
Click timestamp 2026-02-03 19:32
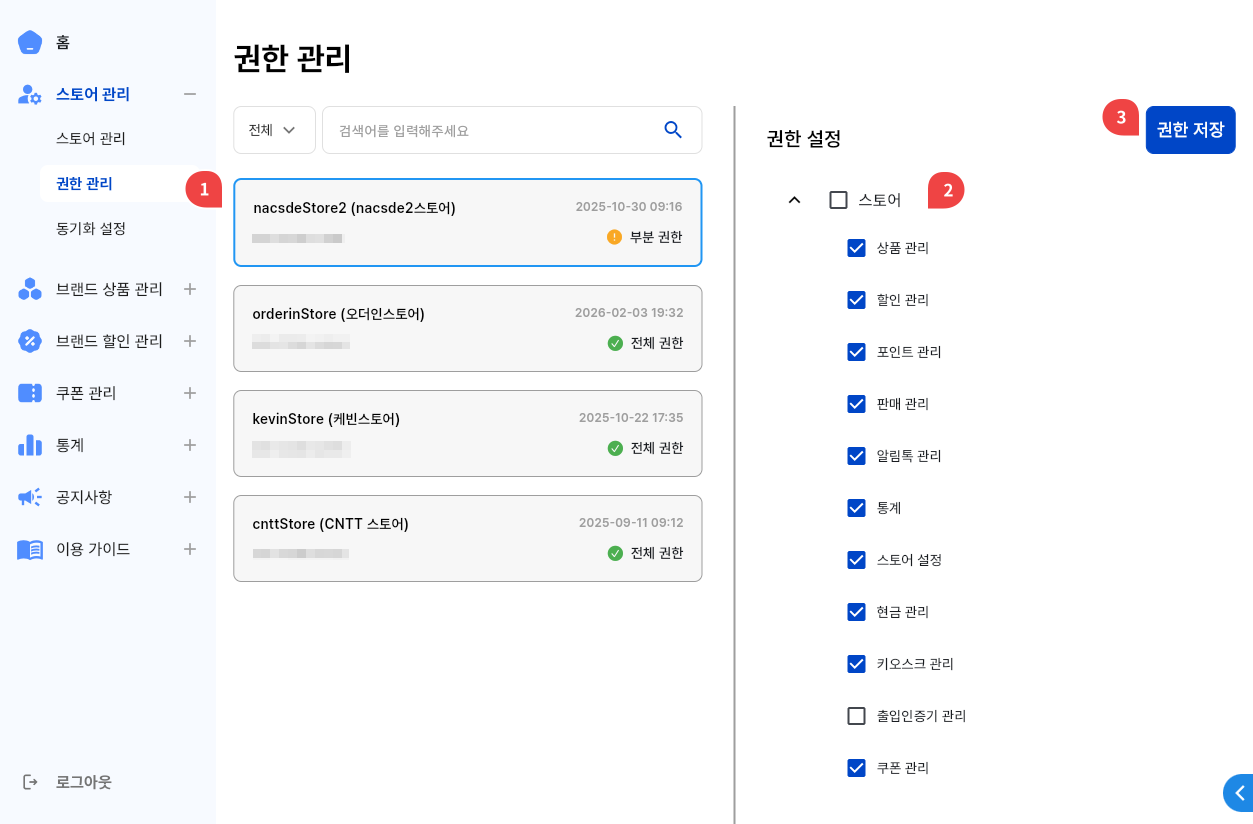click(629, 313)
